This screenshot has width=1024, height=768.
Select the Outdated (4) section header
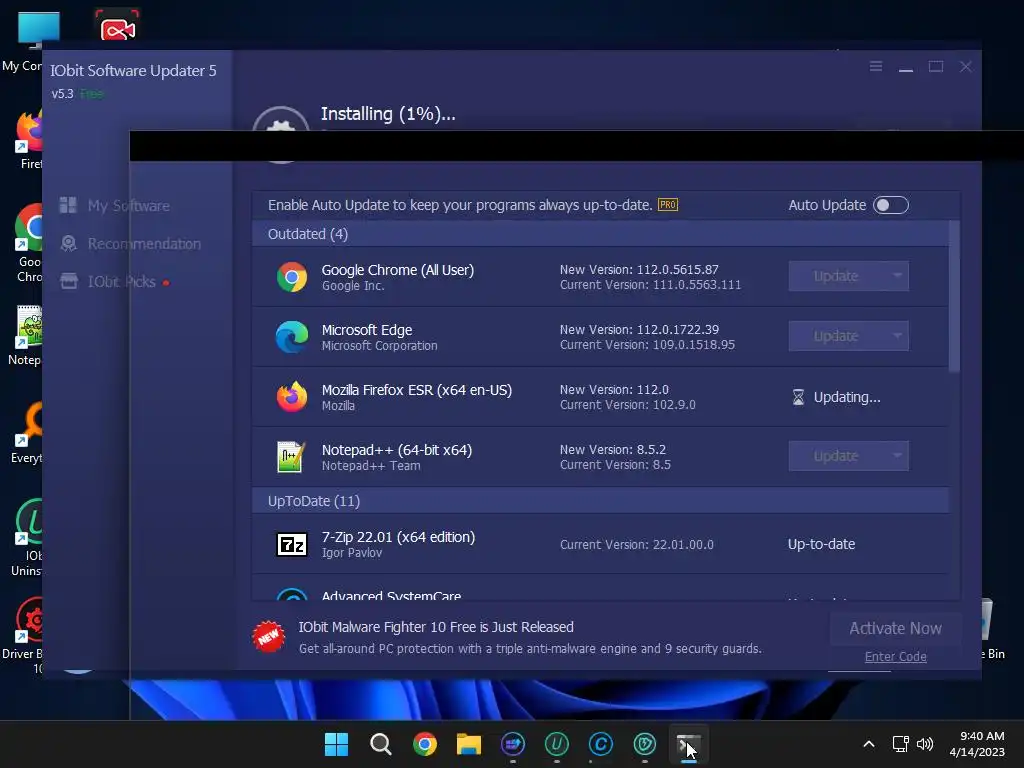tap(601, 234)
